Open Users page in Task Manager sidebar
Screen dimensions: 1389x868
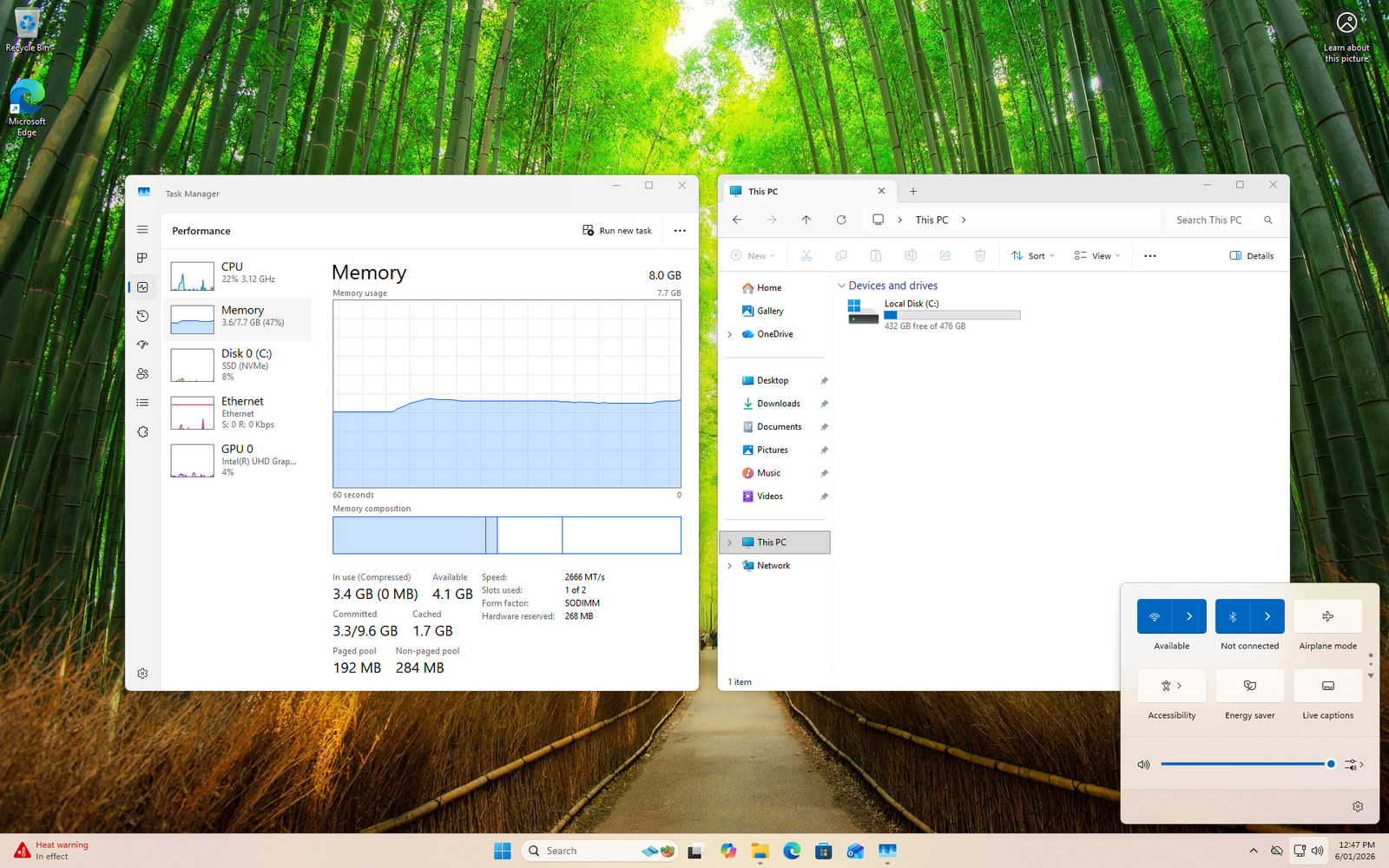(142, 374)
